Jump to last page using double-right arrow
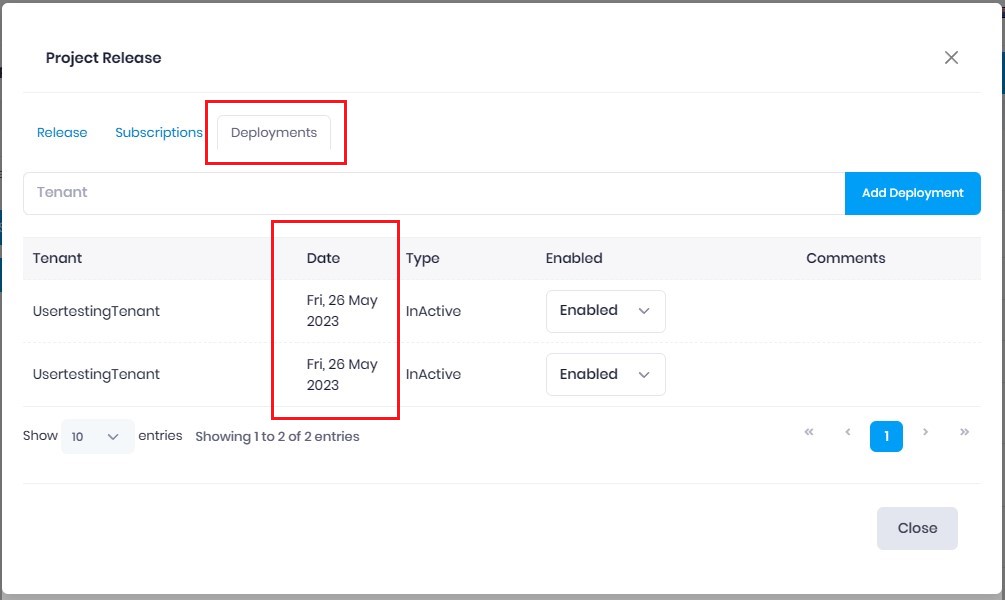This screenshot has height=600, width=1005. click(x=964, y=433)
